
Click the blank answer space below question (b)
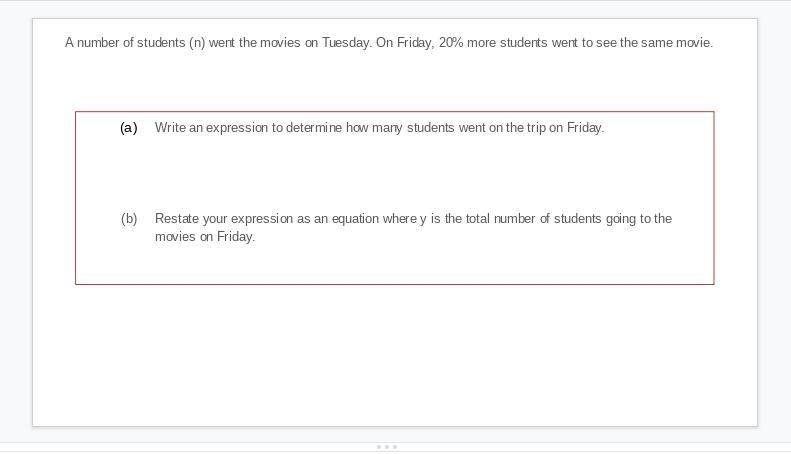point(393,265)
